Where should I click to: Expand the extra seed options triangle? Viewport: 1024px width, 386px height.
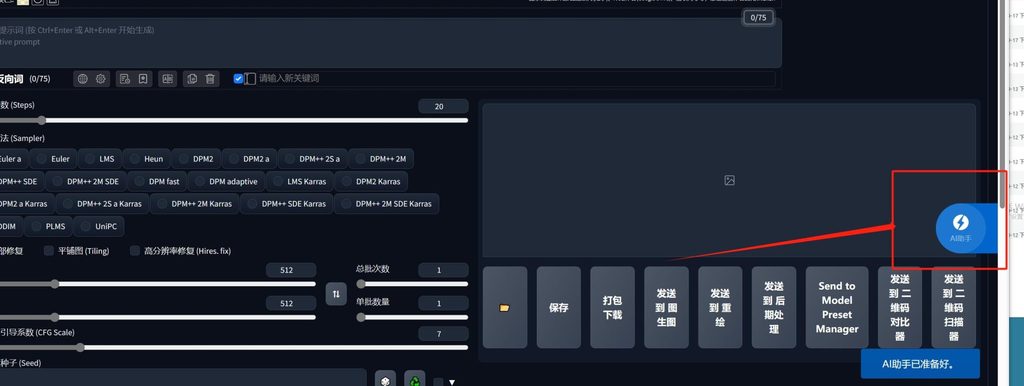click(451, 382)
